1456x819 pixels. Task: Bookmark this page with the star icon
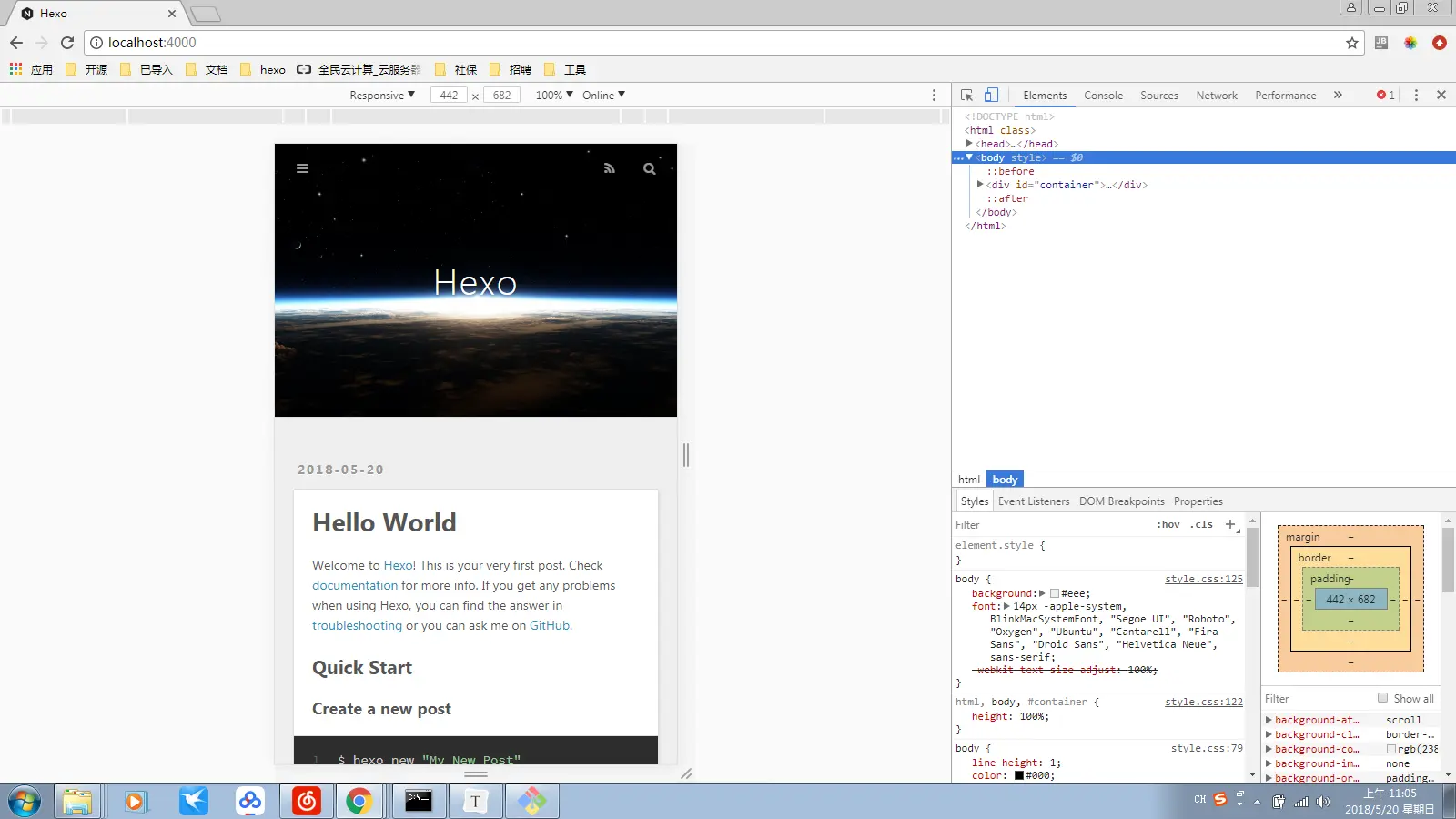coord(1351,43)
